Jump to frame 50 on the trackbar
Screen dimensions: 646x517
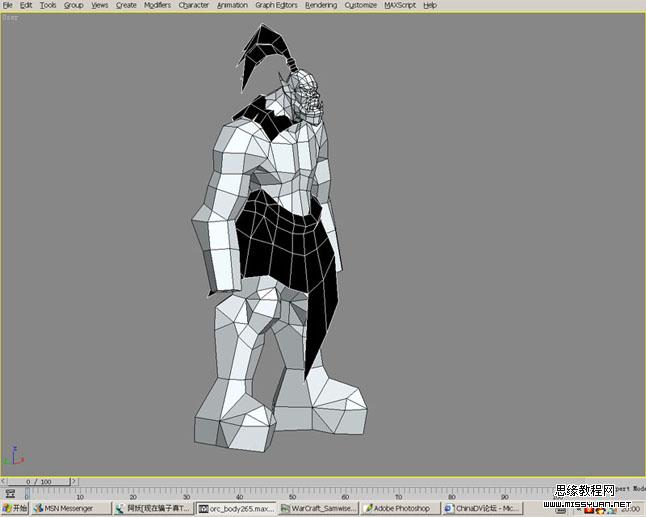293,496
